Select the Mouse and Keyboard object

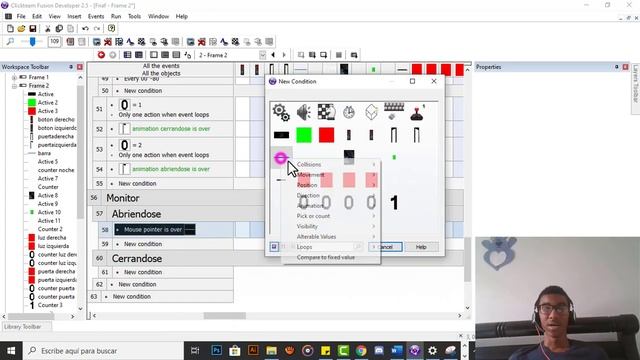[394, 111]
